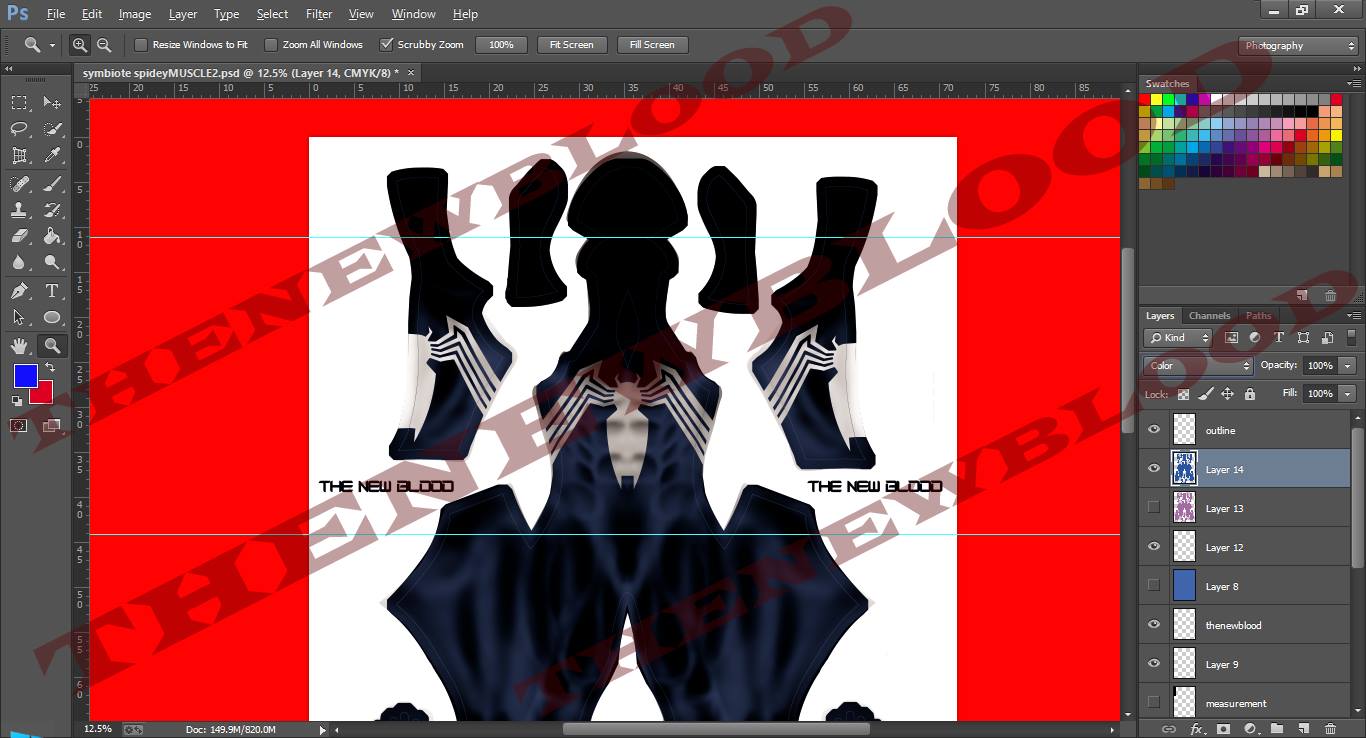Reset default foreground and background colors
The height and width of the screenshot is (738, 1366).
pyautogui.click(x=17, y=401)
